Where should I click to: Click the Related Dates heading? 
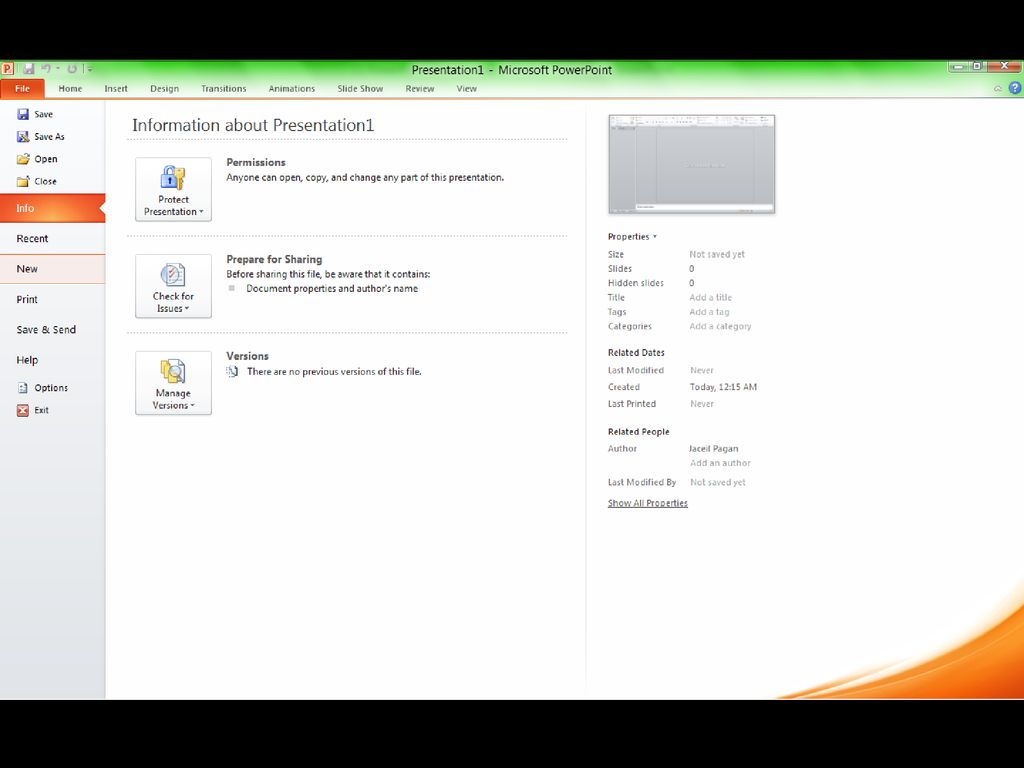point(636,353)
